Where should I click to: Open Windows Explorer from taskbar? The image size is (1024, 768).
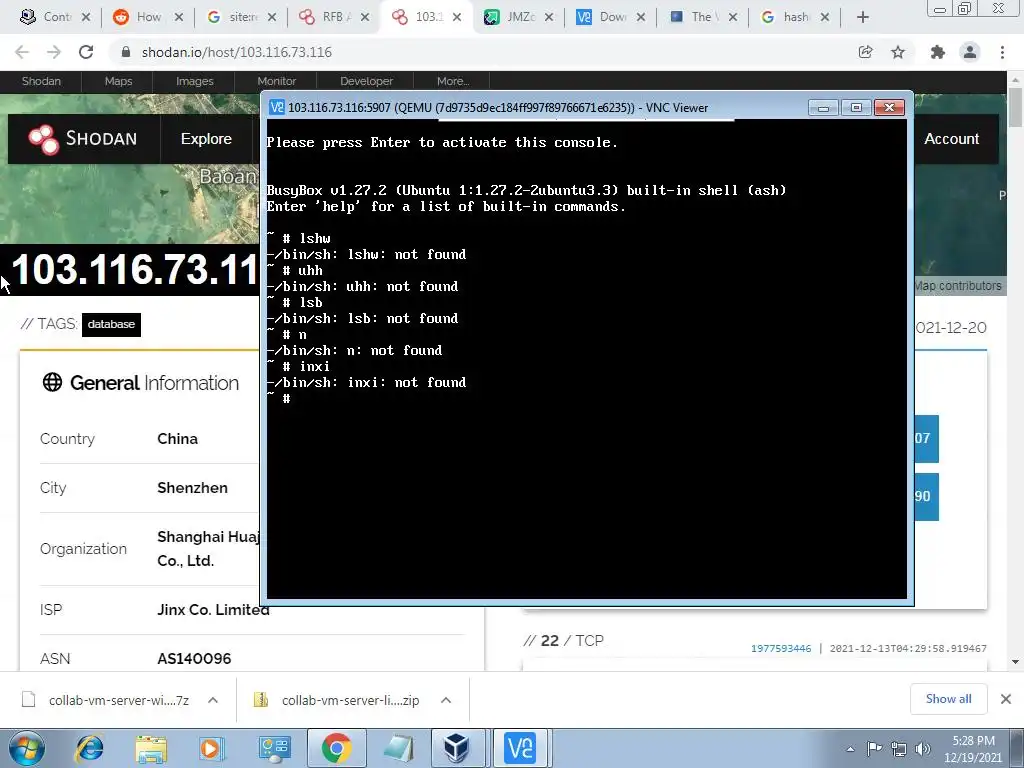151,748
